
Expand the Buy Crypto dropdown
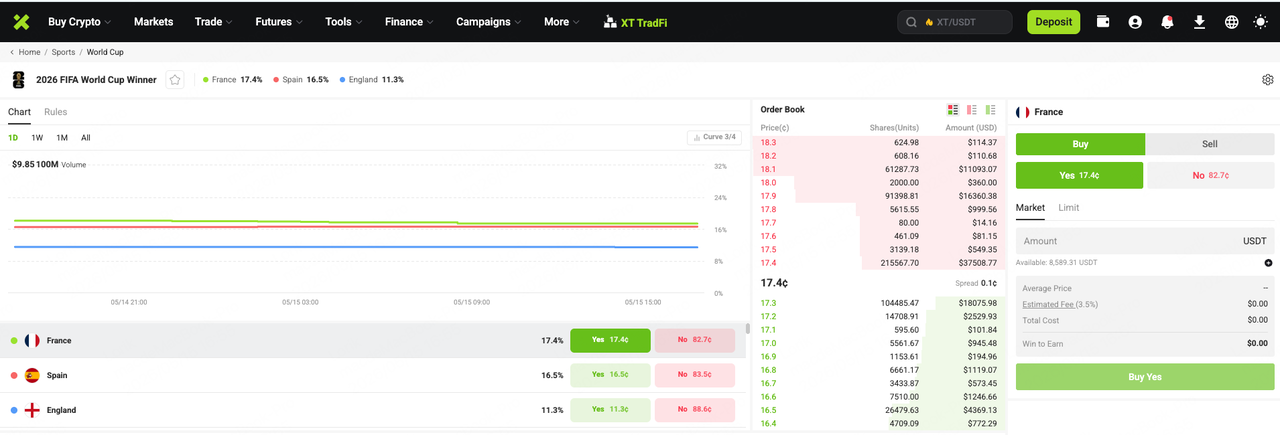tap(79, 22)
